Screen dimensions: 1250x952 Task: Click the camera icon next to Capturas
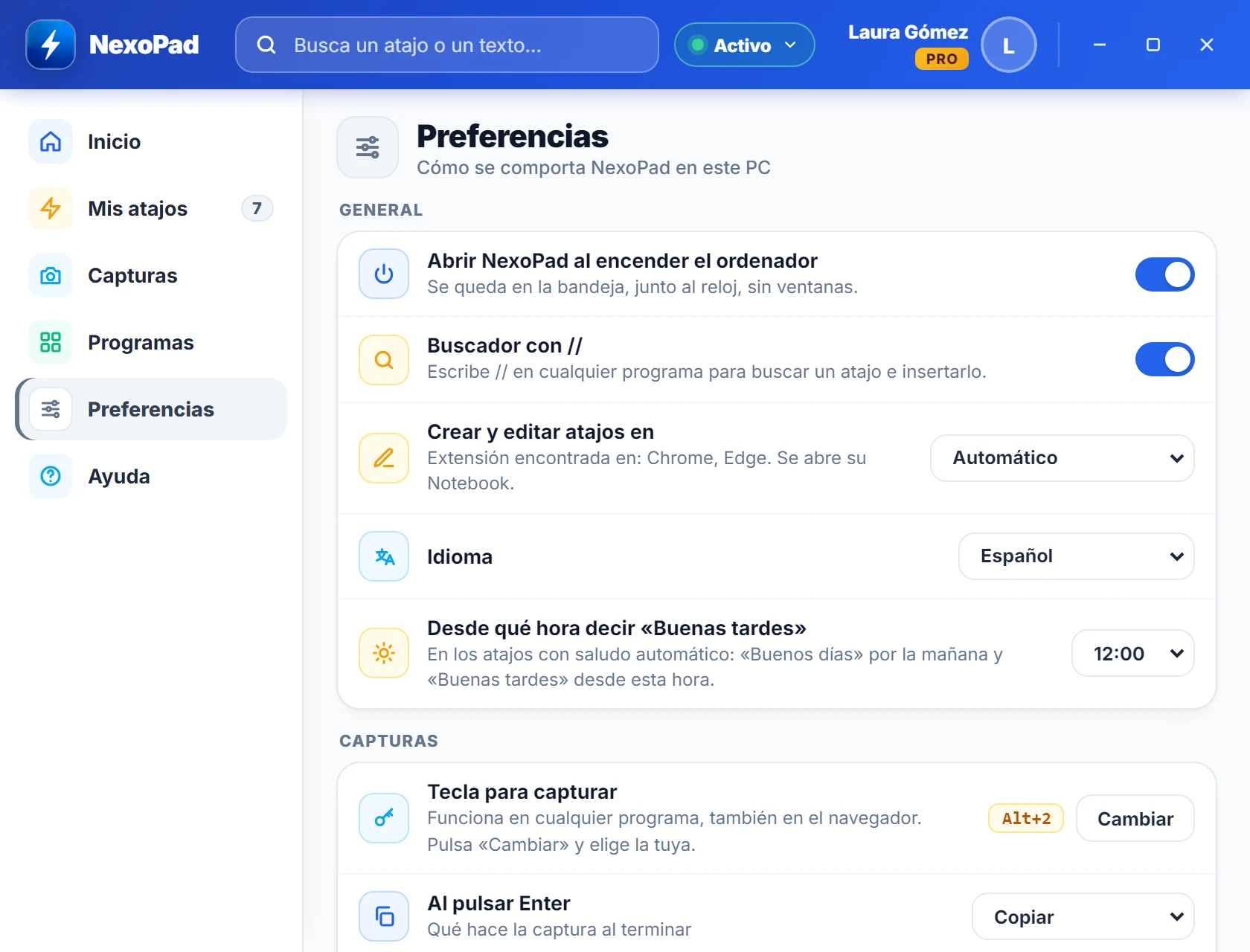click(51, 275)
